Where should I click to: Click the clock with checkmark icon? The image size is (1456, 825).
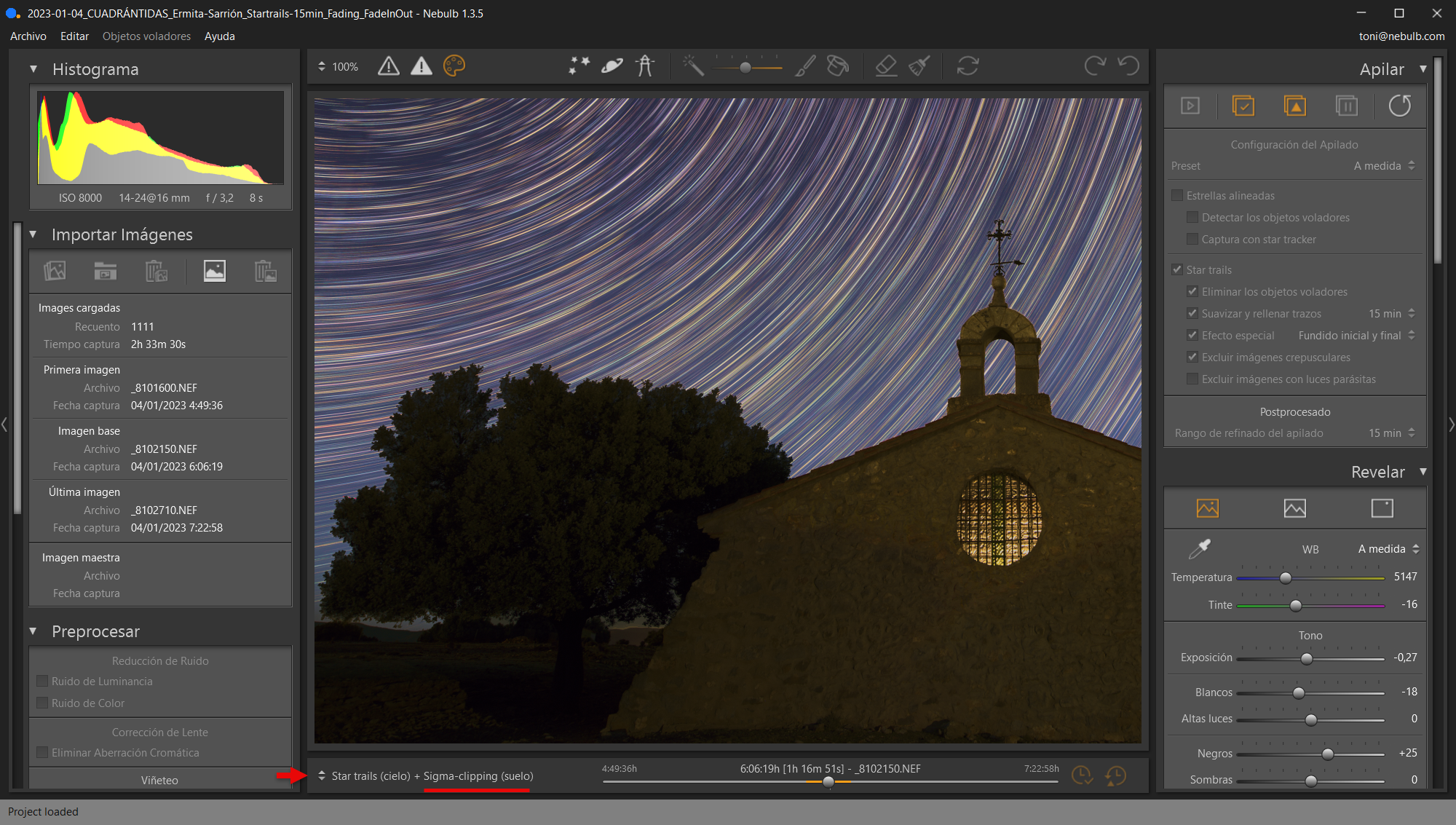click(1082, 775)
